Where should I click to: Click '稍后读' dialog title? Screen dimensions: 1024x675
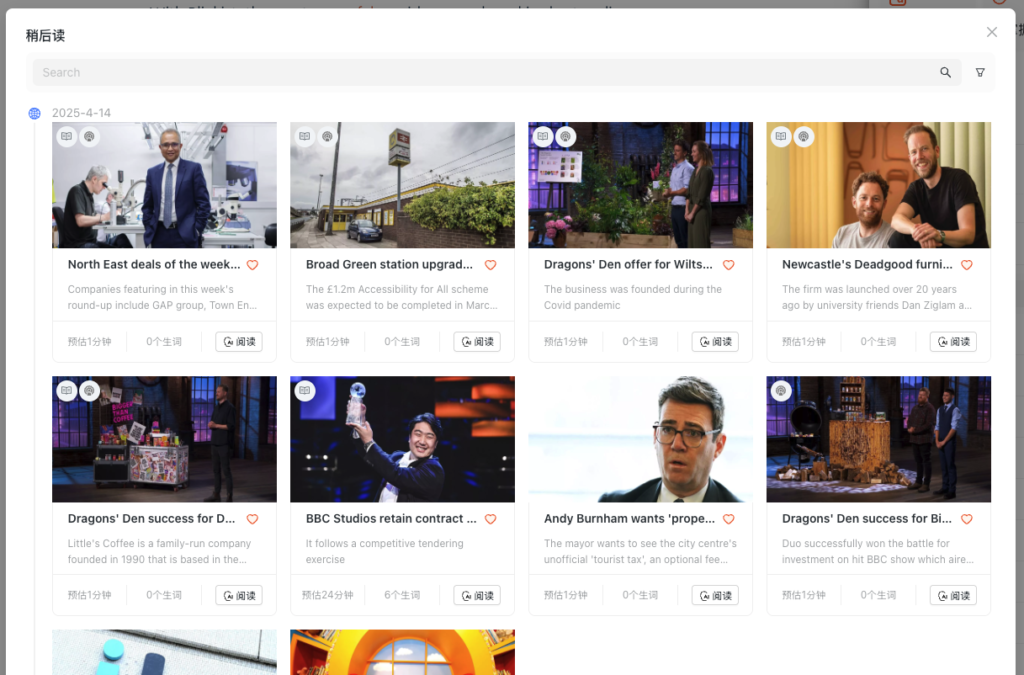coord(46,35)
